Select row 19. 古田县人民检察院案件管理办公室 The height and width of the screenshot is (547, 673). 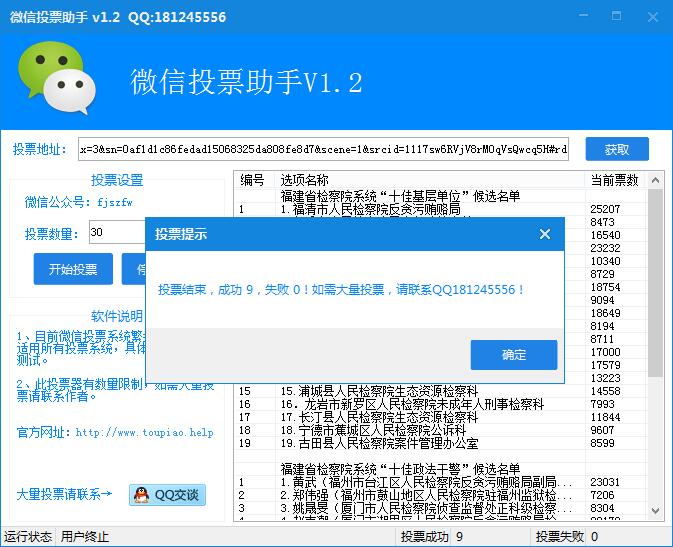pos(440,443)
